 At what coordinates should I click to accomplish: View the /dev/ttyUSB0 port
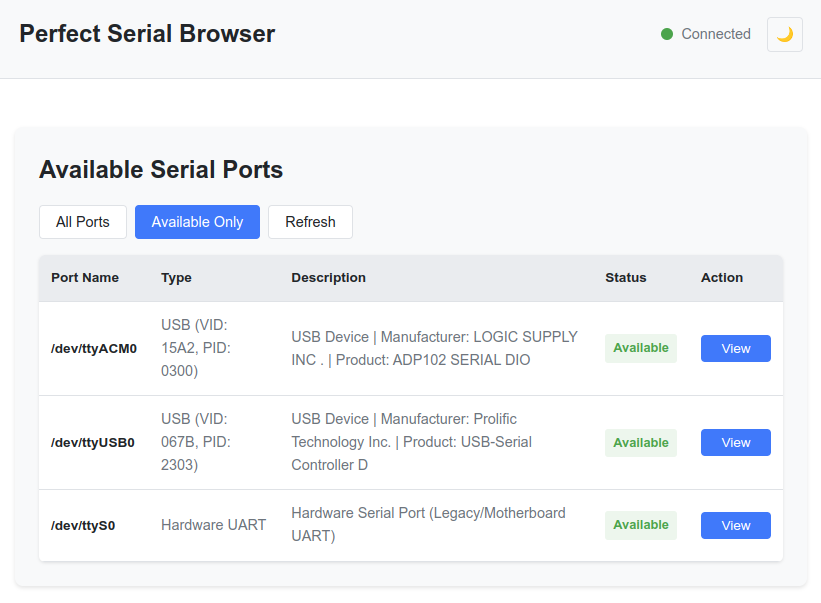[735, 442]
